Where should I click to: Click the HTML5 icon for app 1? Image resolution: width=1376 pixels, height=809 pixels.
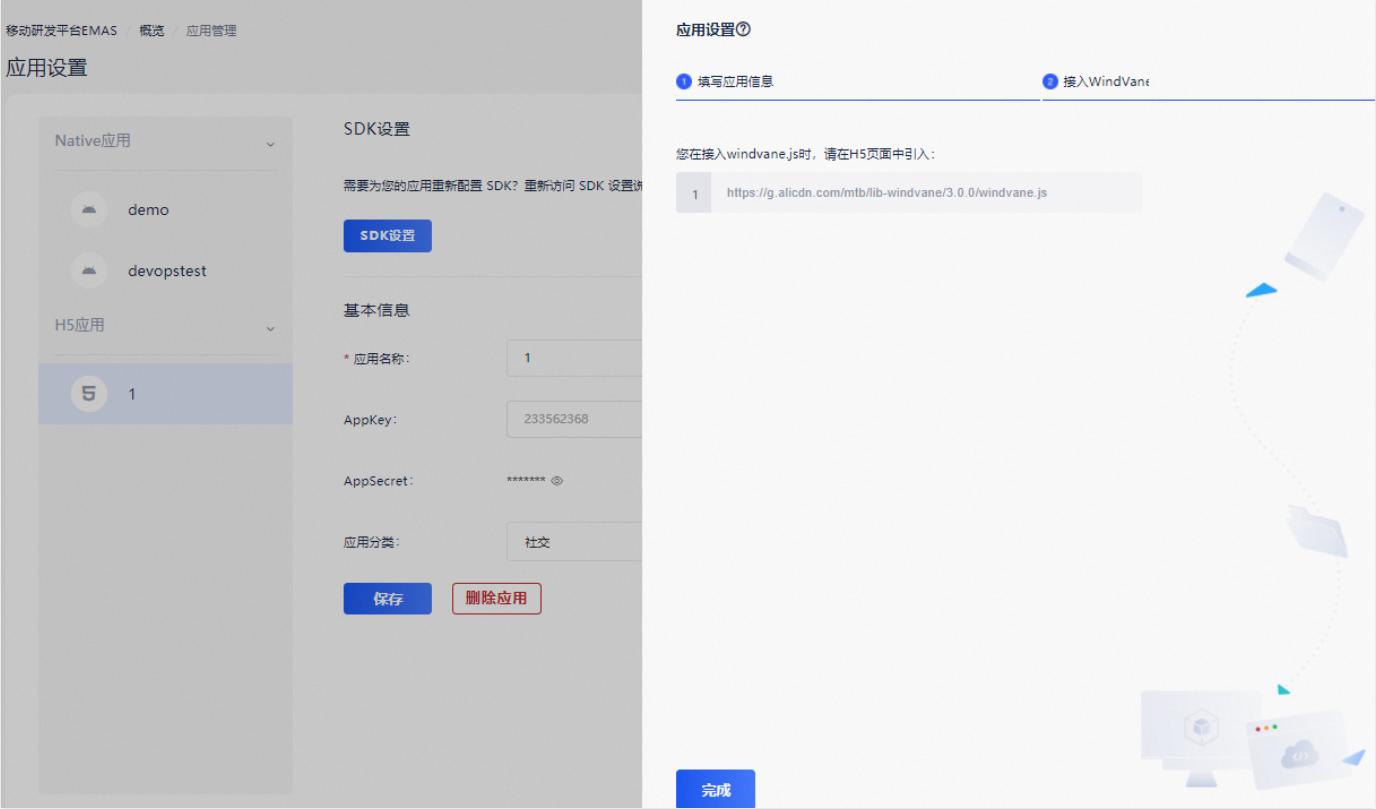(x=90, y=394)
